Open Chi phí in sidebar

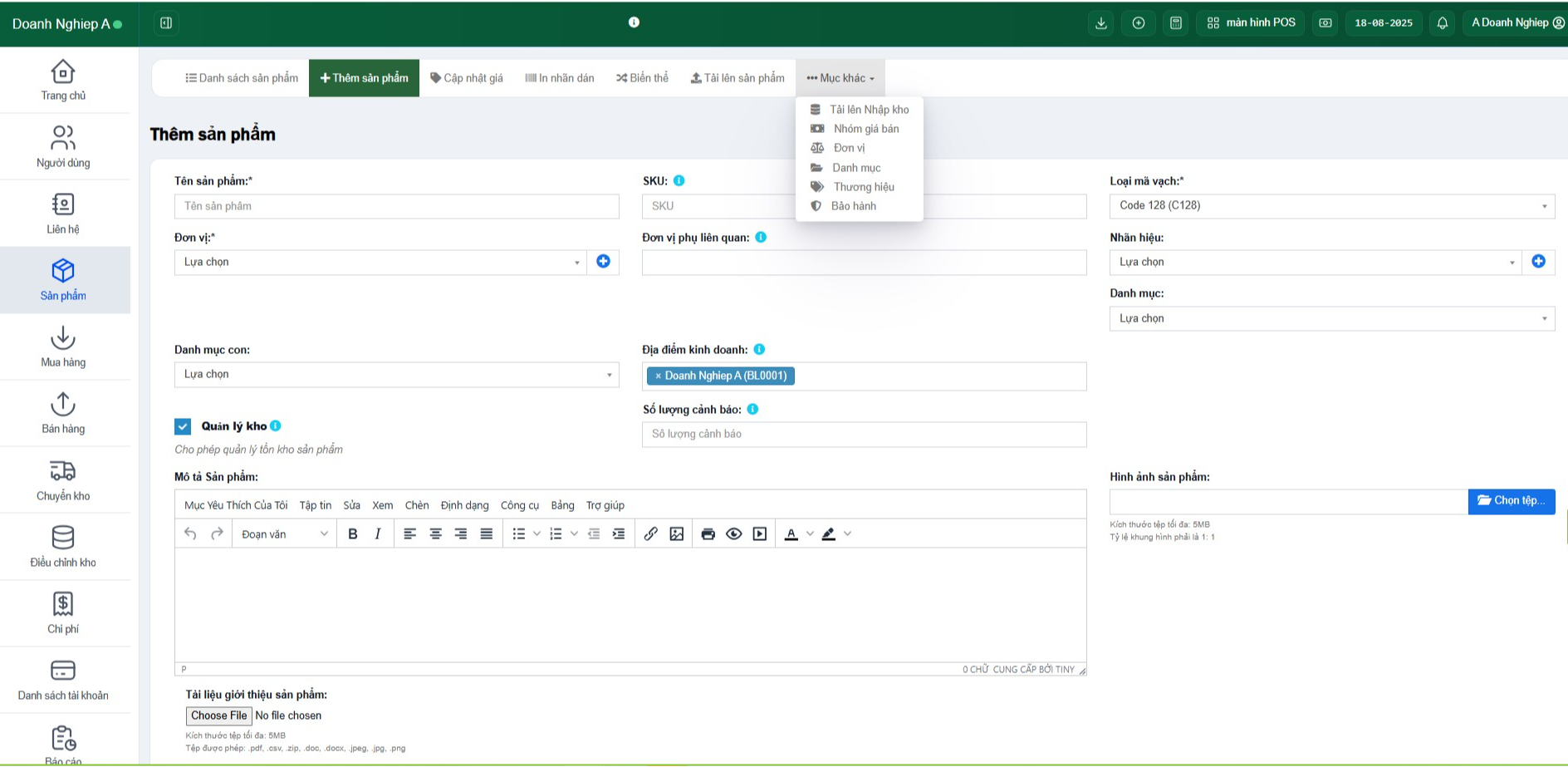click(64, 612)
